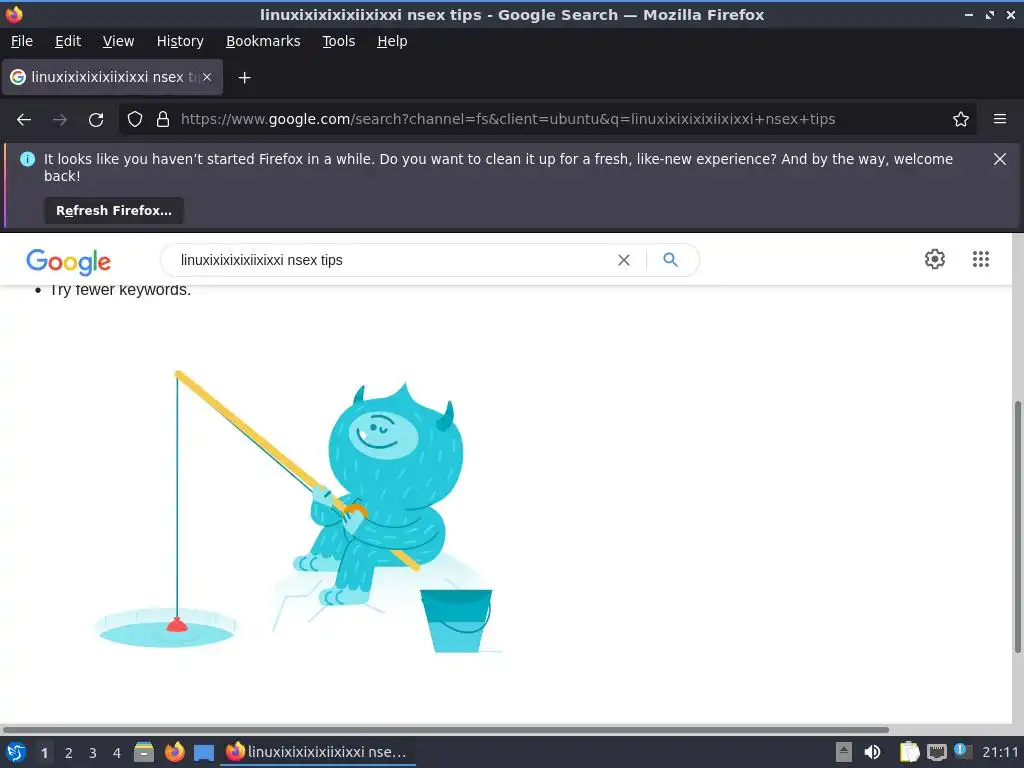1024x768 pixels.
Task: Click inside the Google search field
Action: (392, 260)
